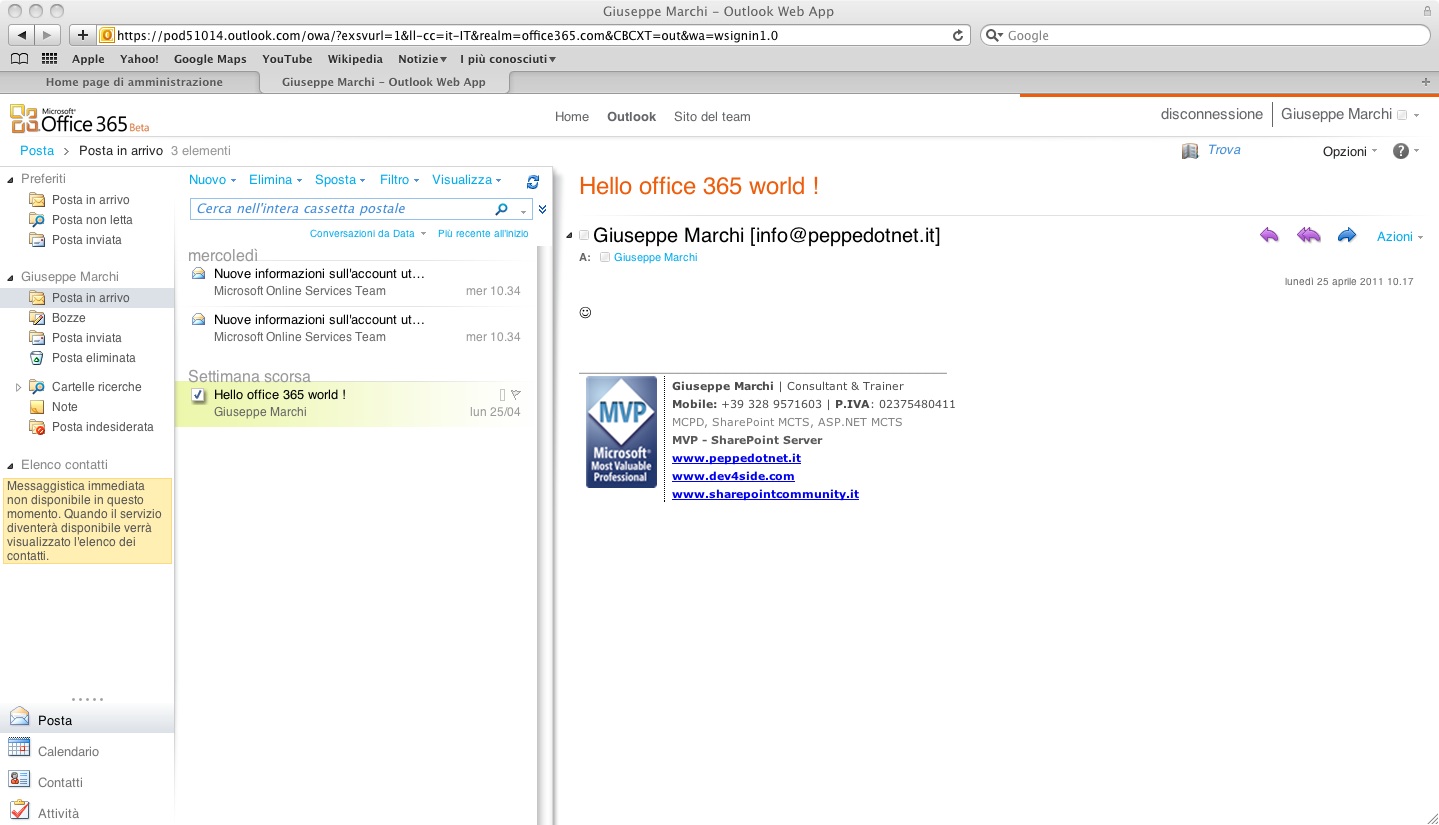Toggle presence box next to sender name
Viewport: 1439px width, 825px height.
585,236
